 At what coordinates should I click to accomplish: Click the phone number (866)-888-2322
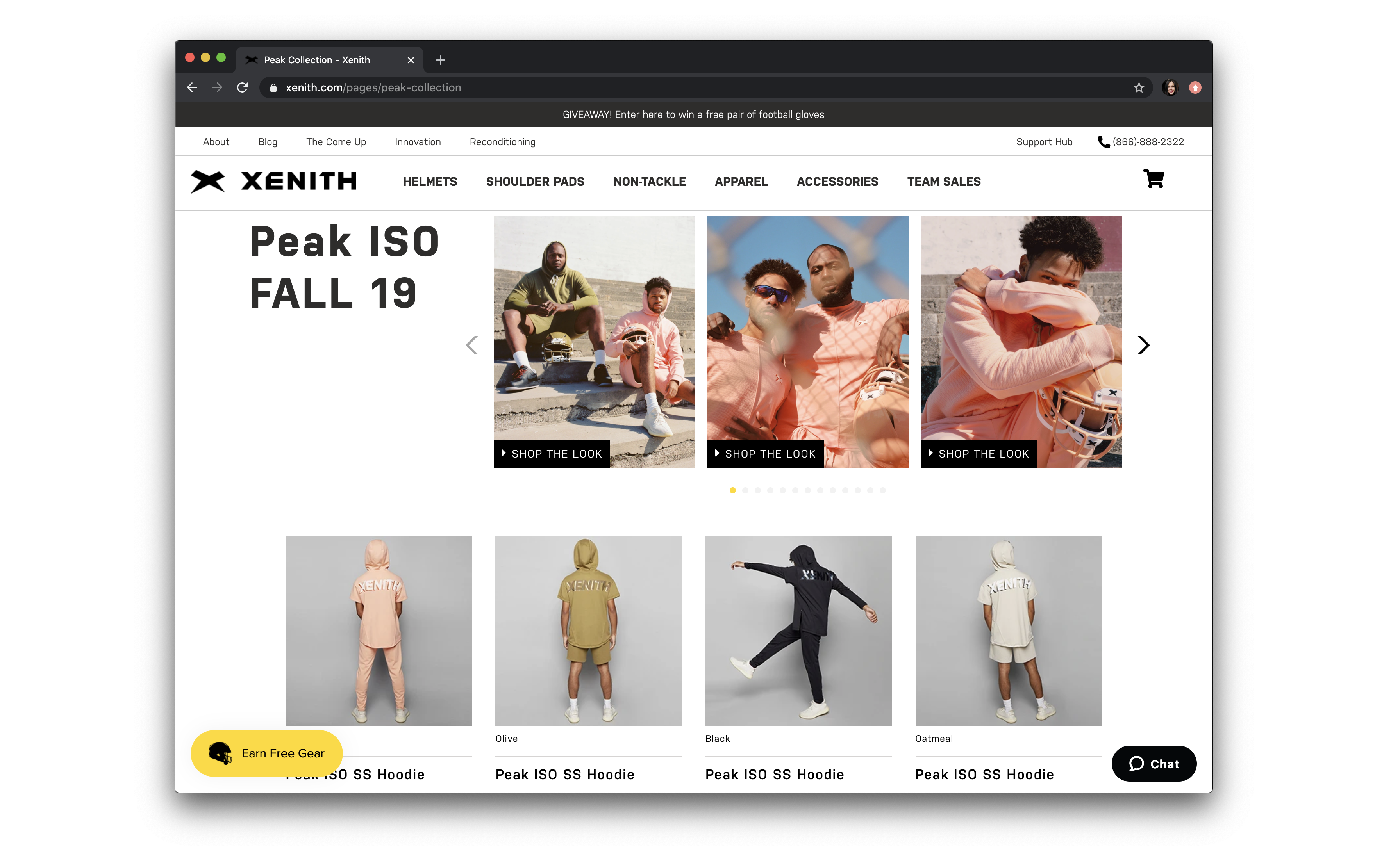(x=1148, y=142)
